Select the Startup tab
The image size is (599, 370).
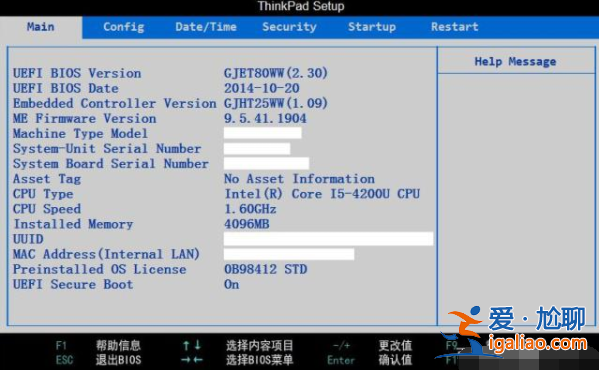pos(372,27)
